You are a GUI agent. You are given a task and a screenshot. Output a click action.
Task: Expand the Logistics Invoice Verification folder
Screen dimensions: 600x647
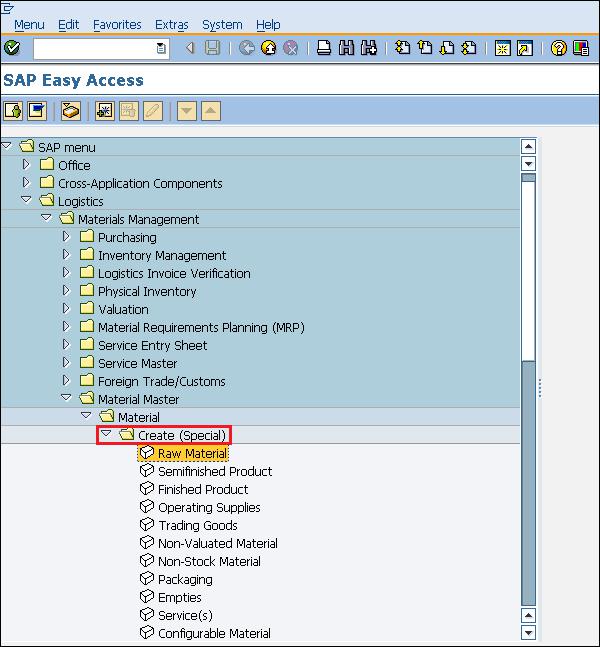(x=66, y=272)
